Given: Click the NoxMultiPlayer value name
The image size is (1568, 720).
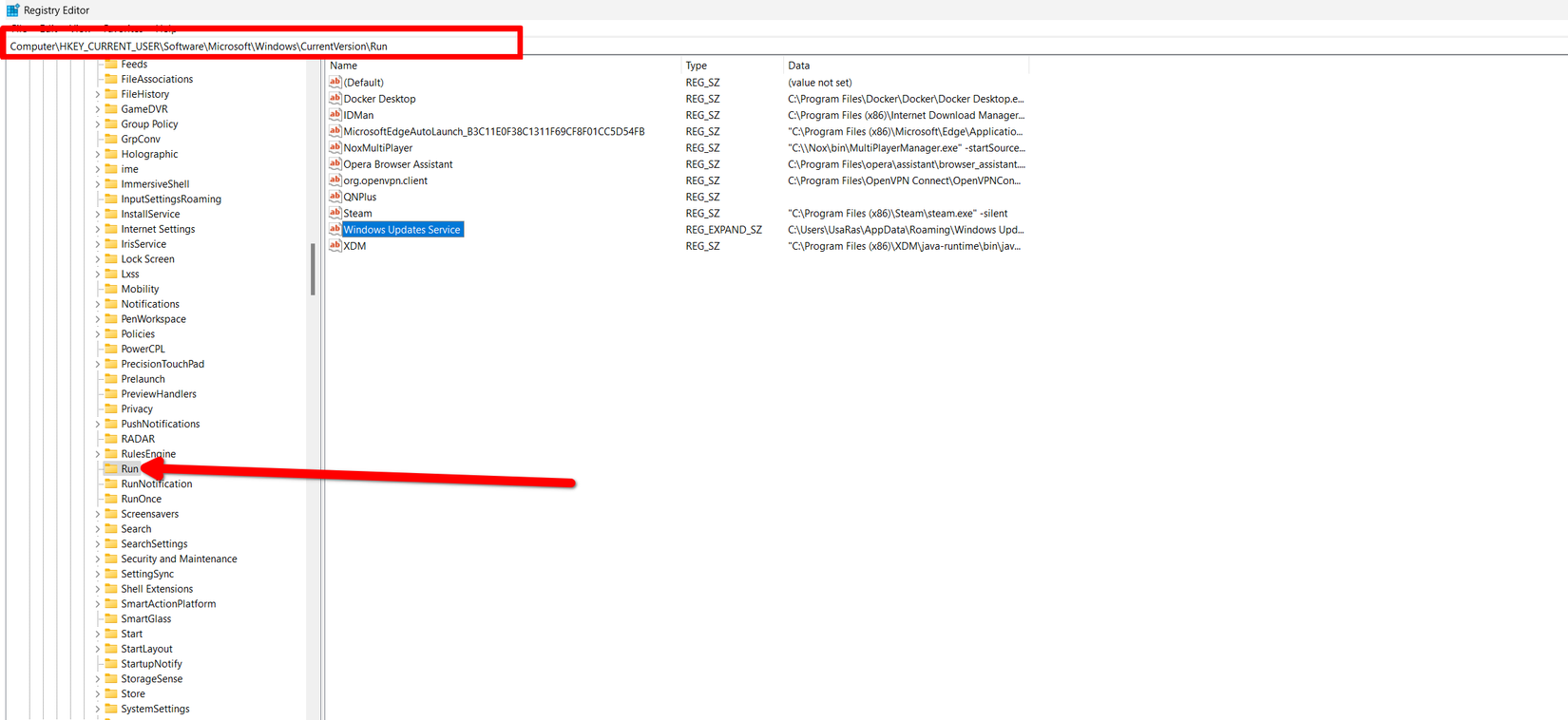Looking at the screenshot, I should pos(377,148).
